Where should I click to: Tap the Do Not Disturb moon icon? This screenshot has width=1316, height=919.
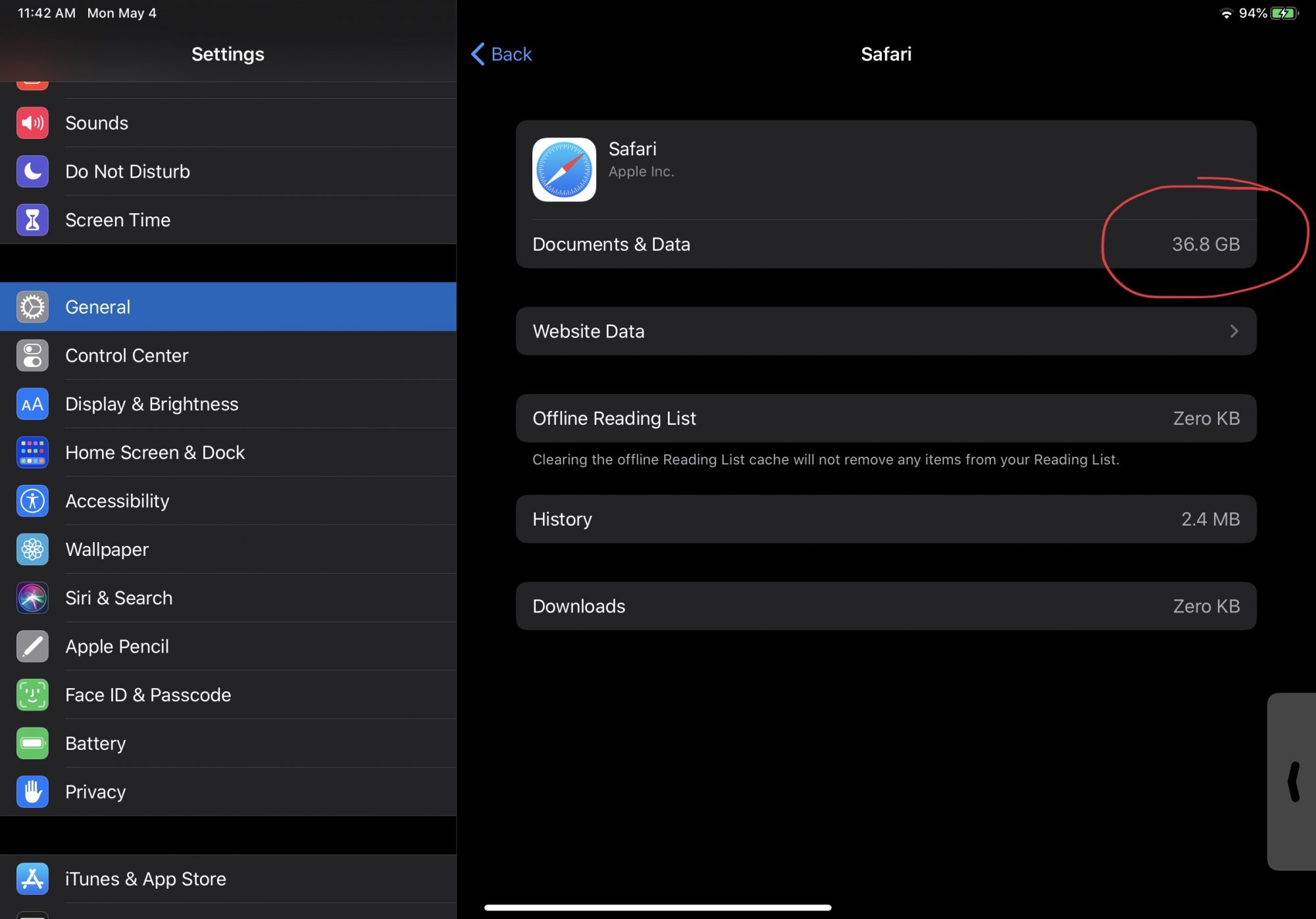[32, 172]
